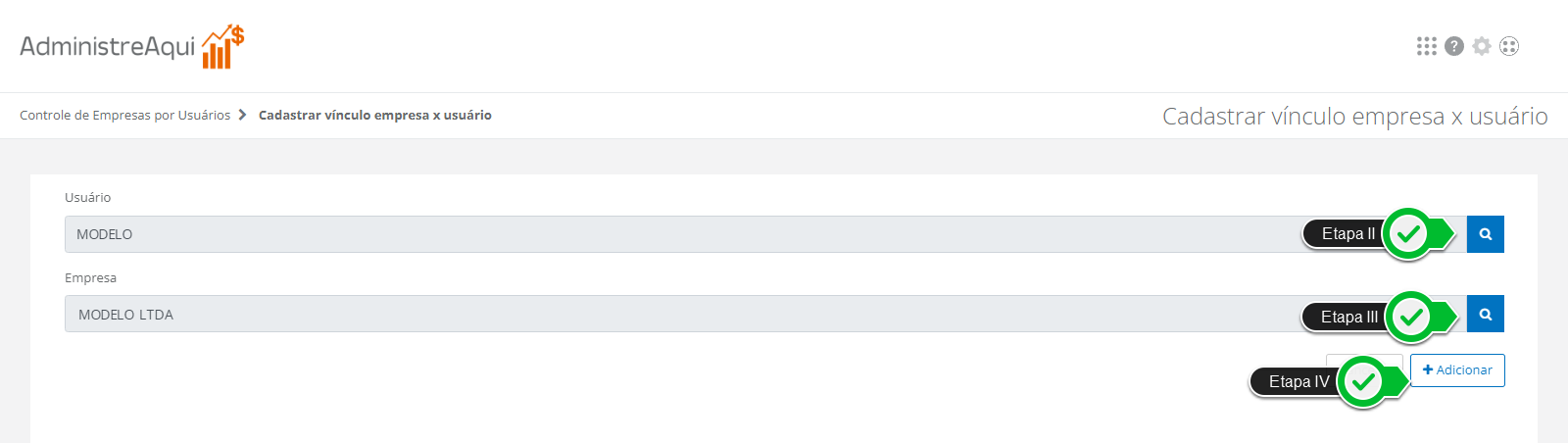
Task: Search for a company with the Empresa magnifier
Action: click(x=1486, y=315)
